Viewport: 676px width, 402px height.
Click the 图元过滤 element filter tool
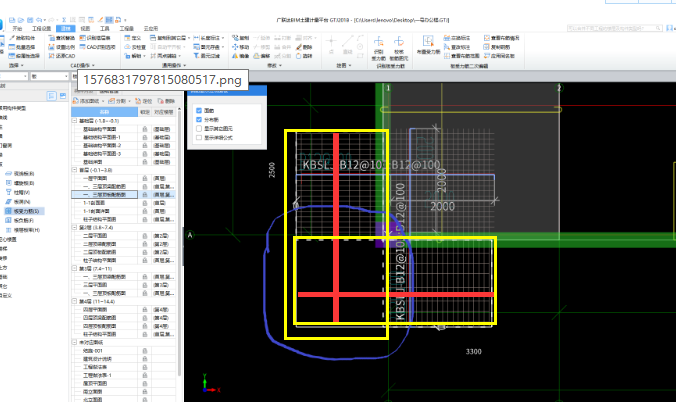(x=207, y=56)
